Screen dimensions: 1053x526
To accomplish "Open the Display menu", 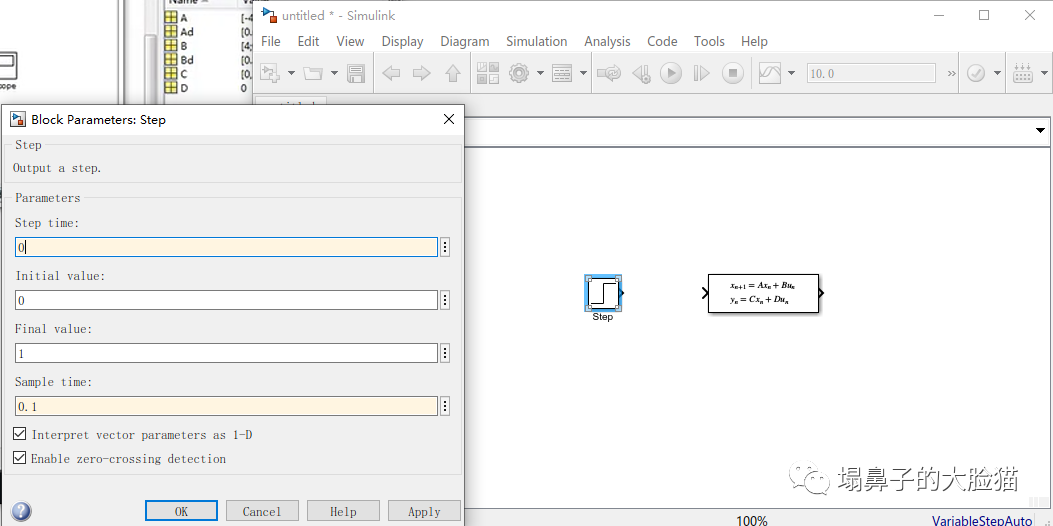I will click(x=402, y=41).
